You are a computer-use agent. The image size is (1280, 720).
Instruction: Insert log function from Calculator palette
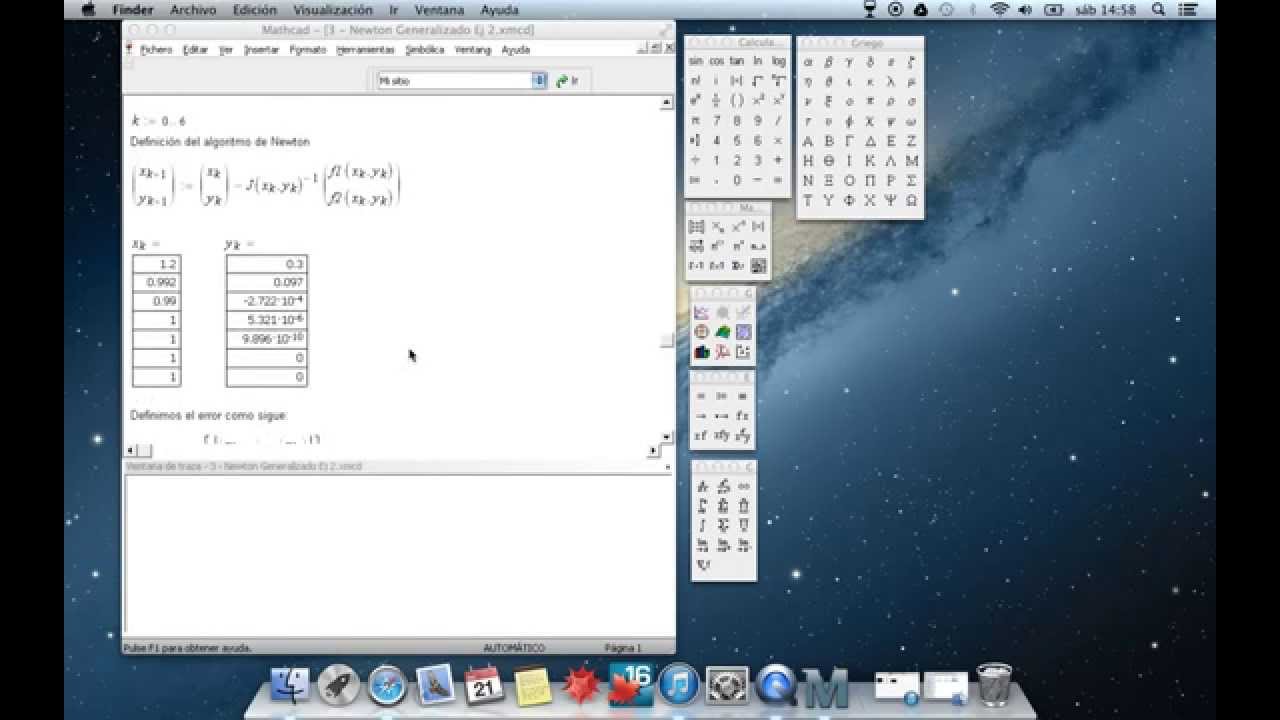(x=778, y=61)
